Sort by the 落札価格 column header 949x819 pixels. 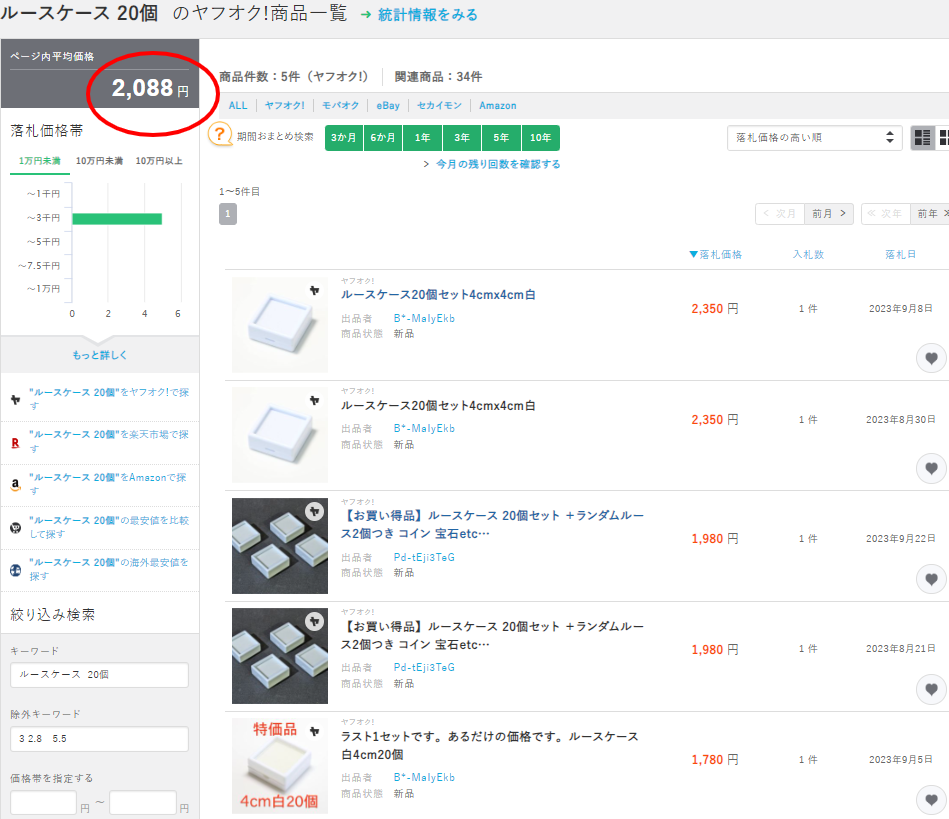click(x=716, y=255)
